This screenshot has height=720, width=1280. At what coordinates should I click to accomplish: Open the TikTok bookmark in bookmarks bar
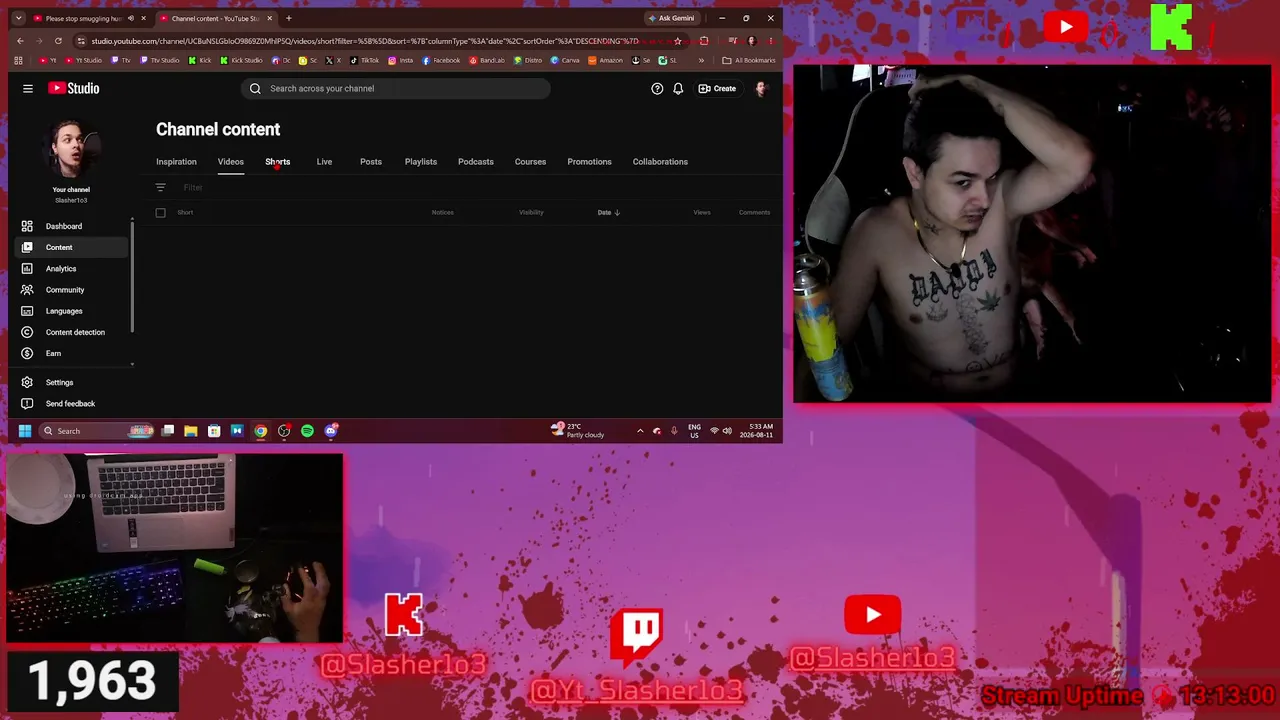click(x=365, y=60)
